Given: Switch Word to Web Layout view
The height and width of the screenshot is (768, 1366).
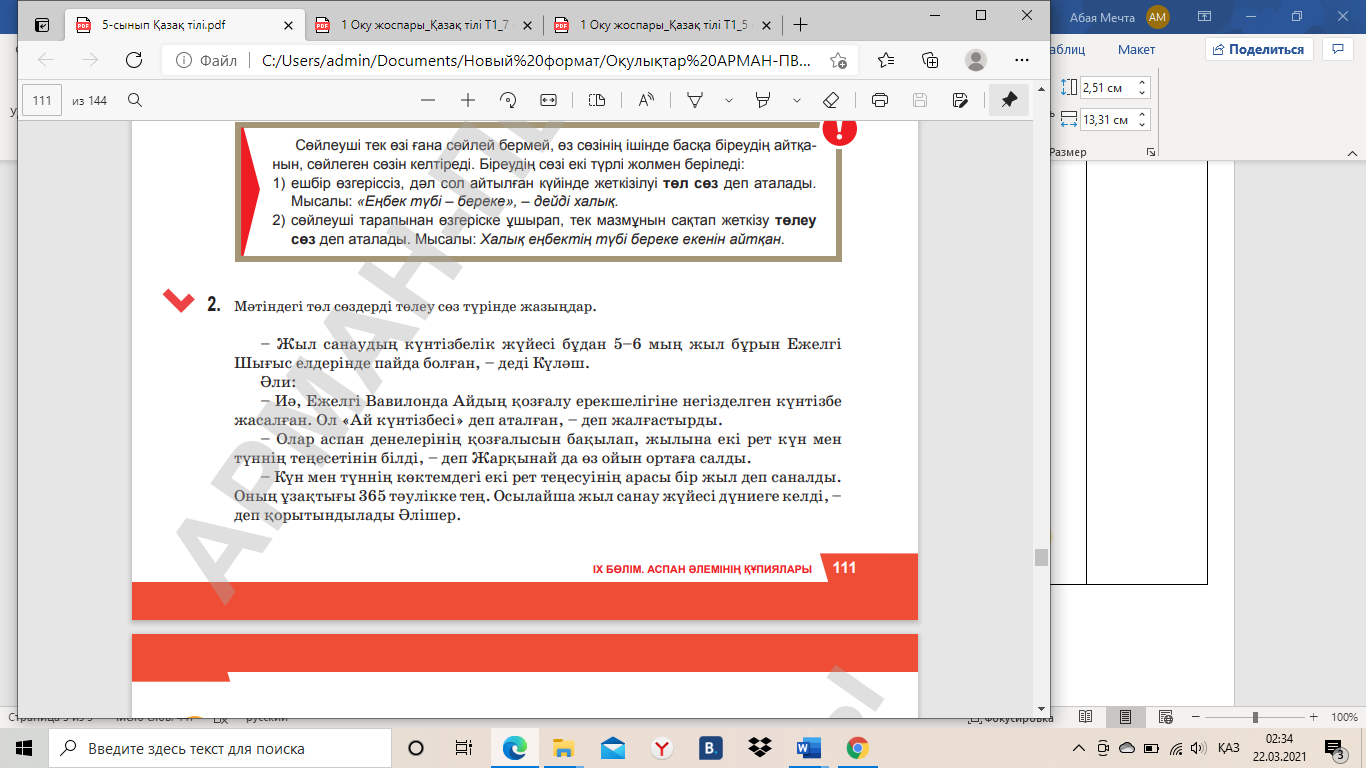Looking at the screenshot, I should pos(1165,717).
